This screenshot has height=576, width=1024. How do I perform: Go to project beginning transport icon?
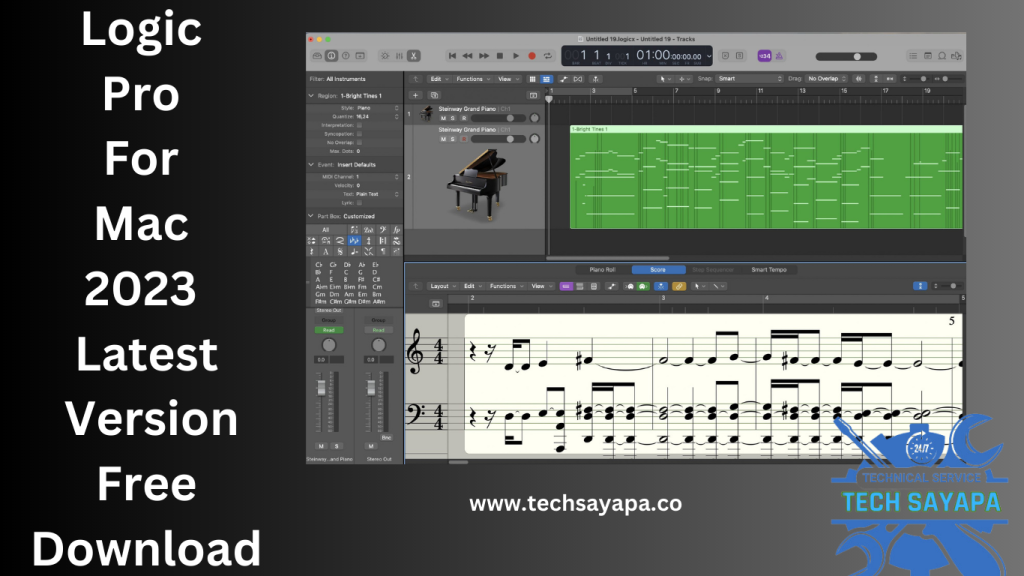click(x=452, y=56)
